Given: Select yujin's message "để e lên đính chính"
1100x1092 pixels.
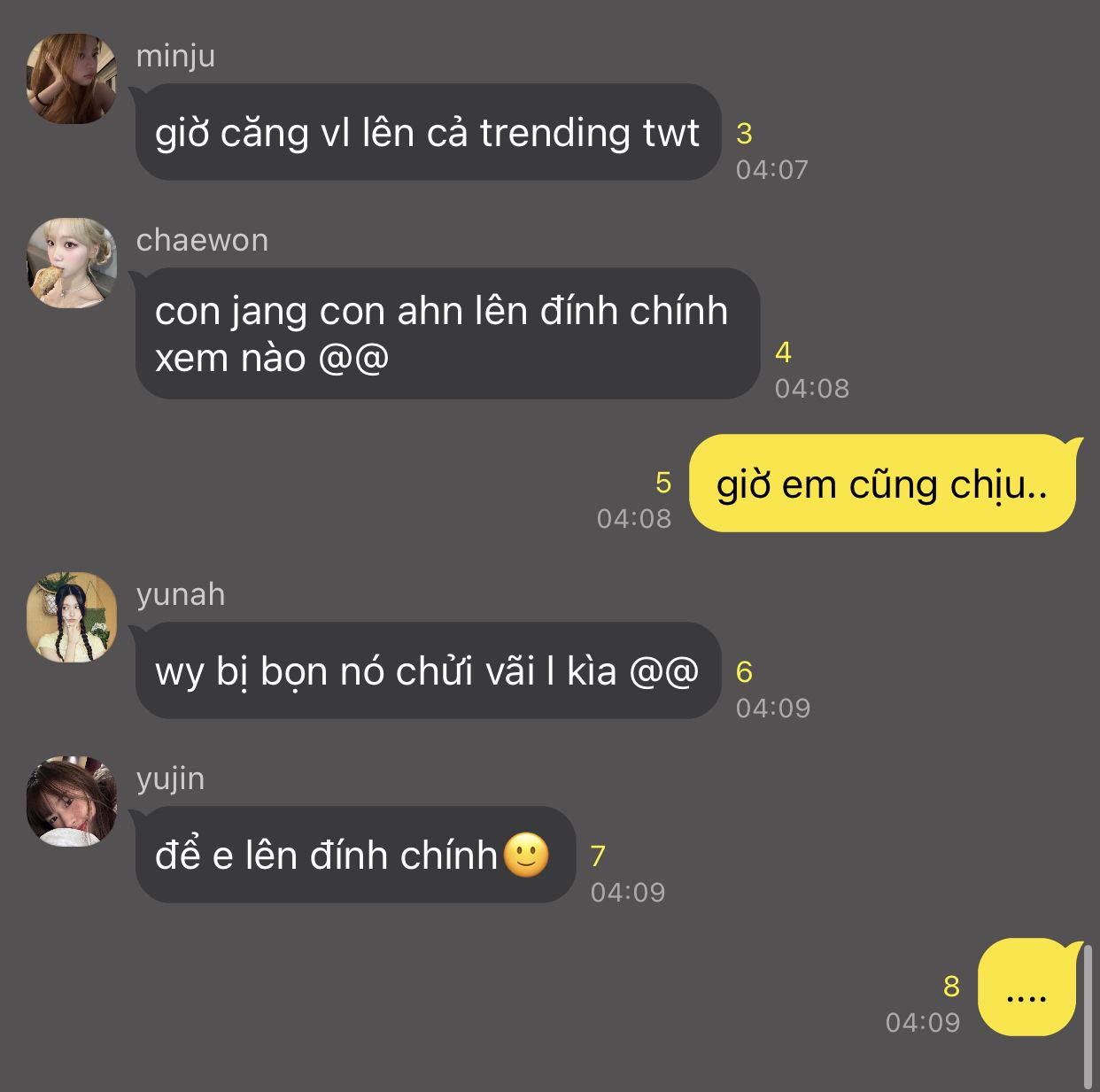Looking at the screenshot, I should [x=355, y=855].
